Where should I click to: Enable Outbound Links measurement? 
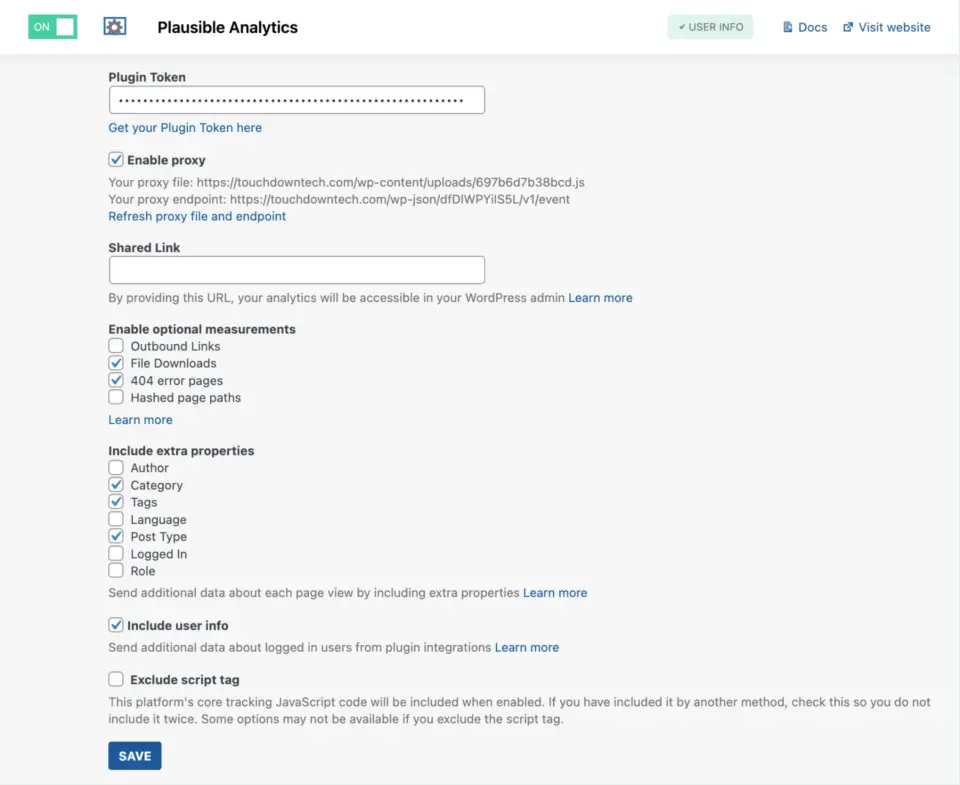[x=116, y=345]
